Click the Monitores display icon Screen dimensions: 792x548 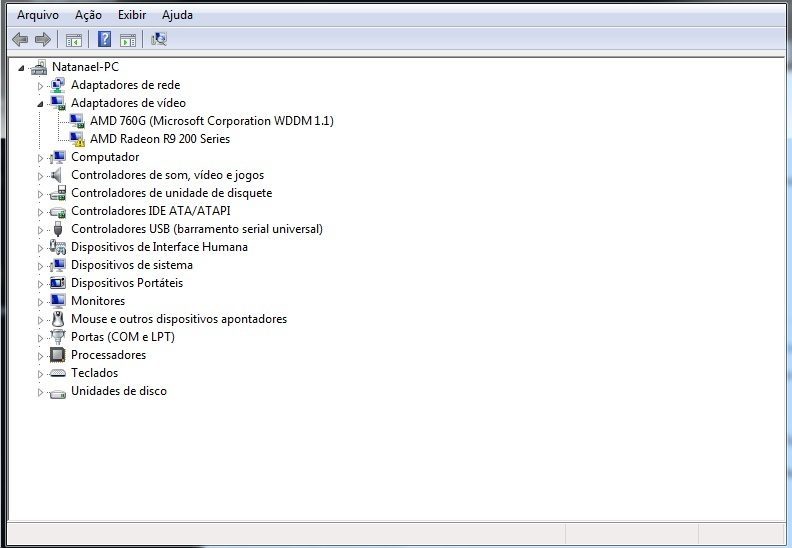(x=58, y=301)
